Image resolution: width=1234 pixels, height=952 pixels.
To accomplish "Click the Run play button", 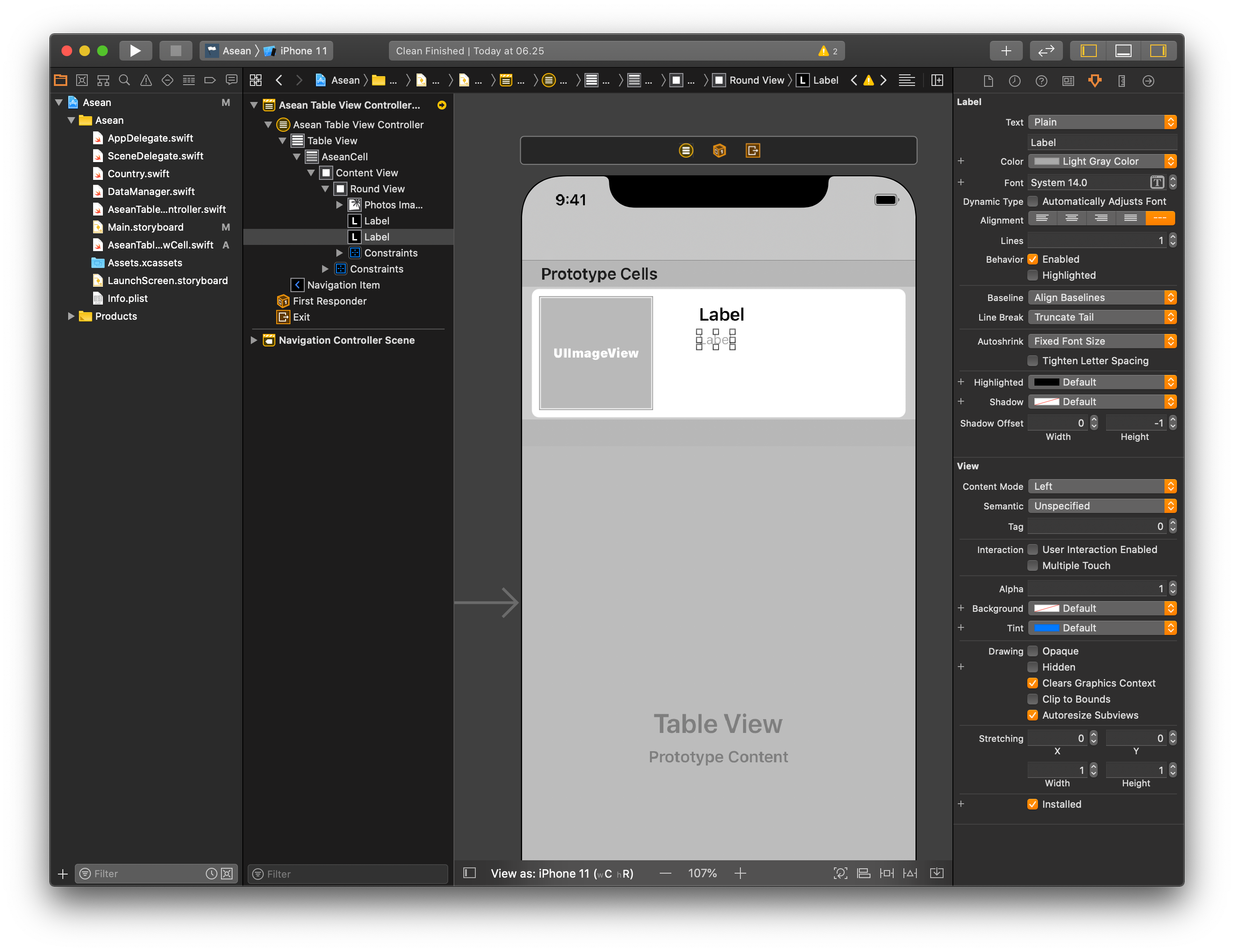I will (135, 51).
